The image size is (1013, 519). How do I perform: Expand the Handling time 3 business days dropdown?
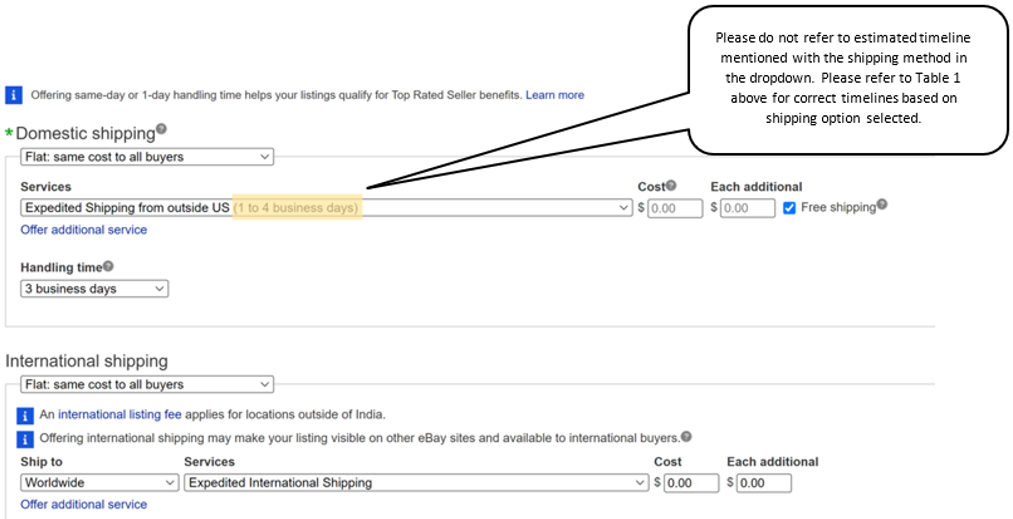click(x=94, y=289)
